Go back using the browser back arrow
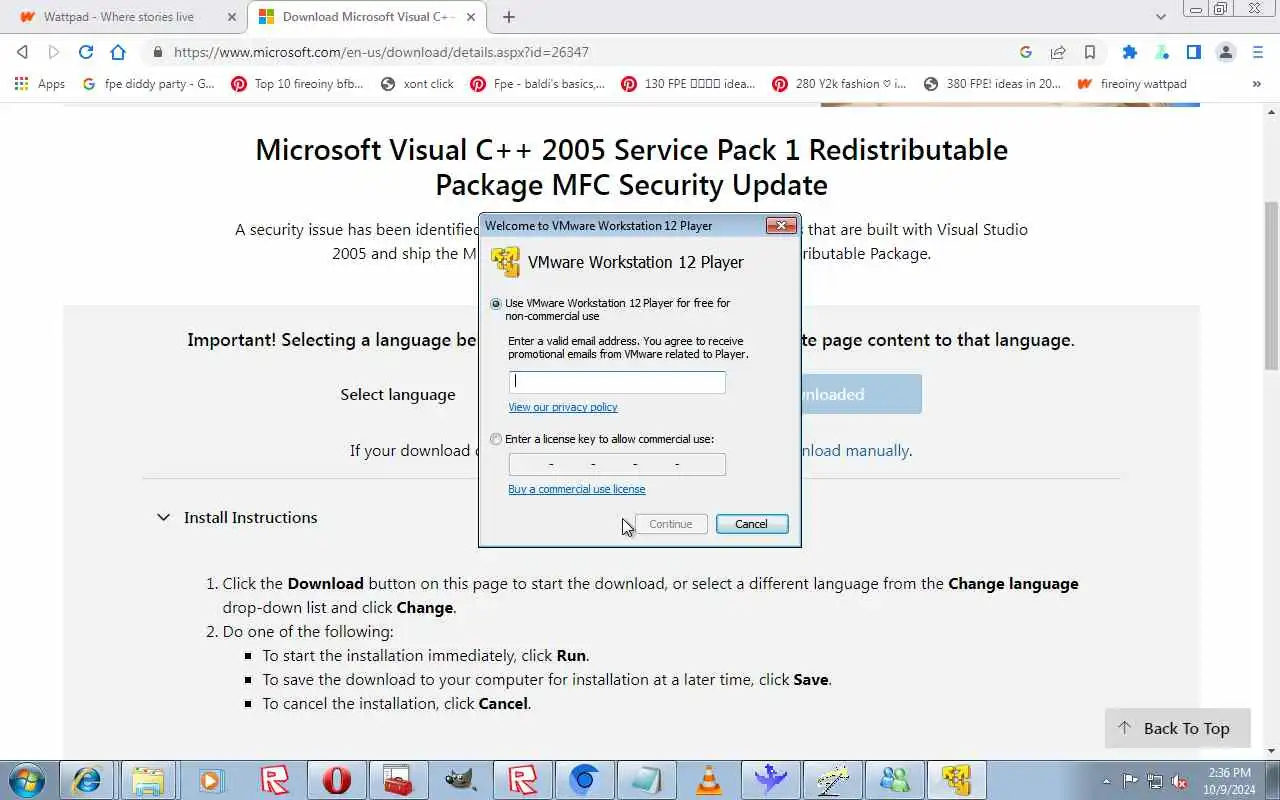This screenshot has width=1280, height=800. (x=22, y=52)
